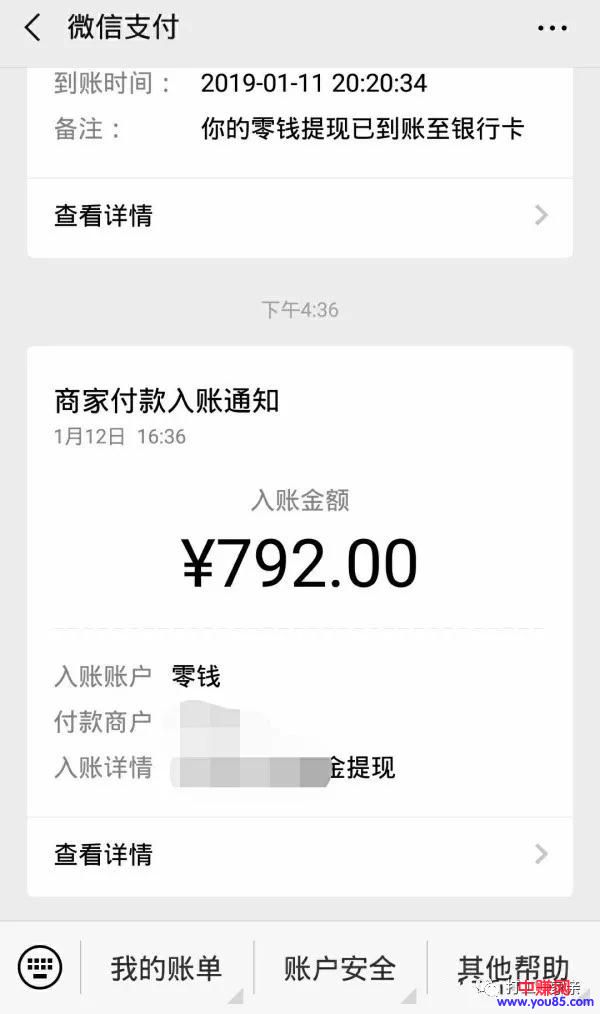
Task: Open the three-dot more options menu
Action: [x=552, y=29]
